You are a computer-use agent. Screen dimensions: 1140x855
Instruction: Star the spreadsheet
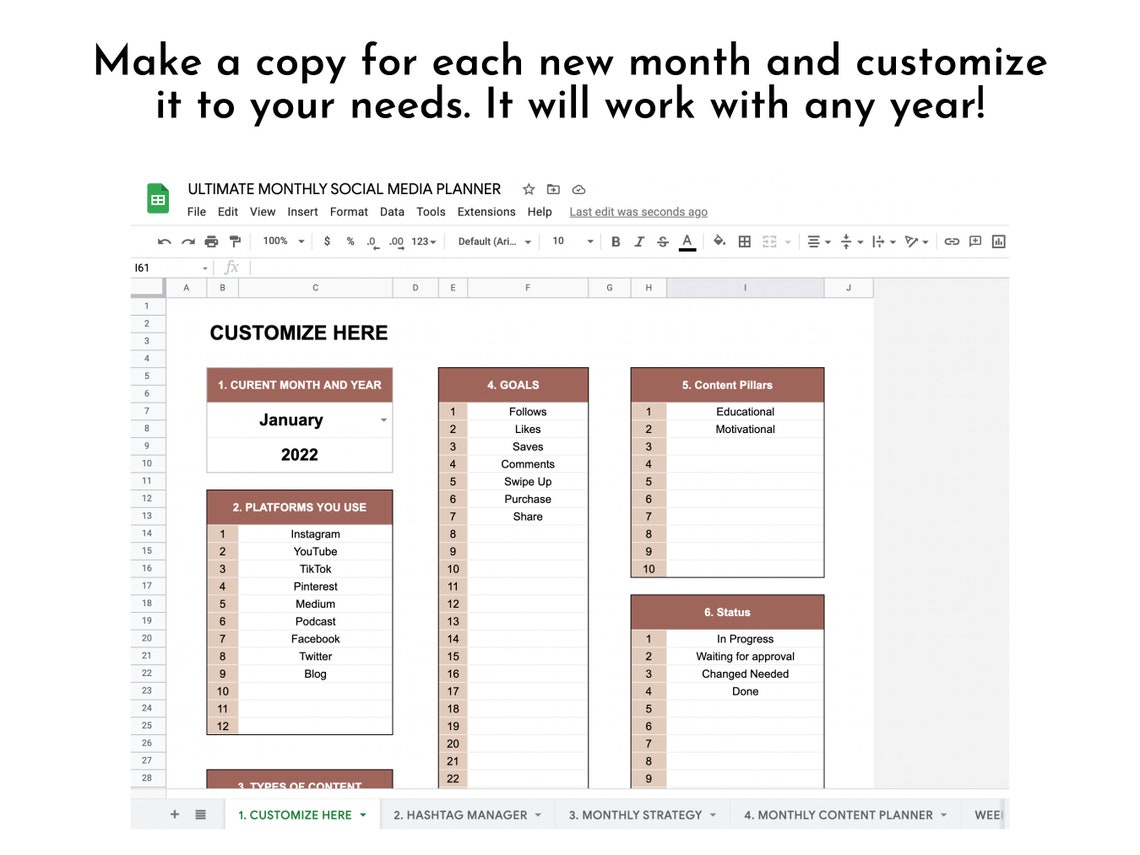click(528, 189)
